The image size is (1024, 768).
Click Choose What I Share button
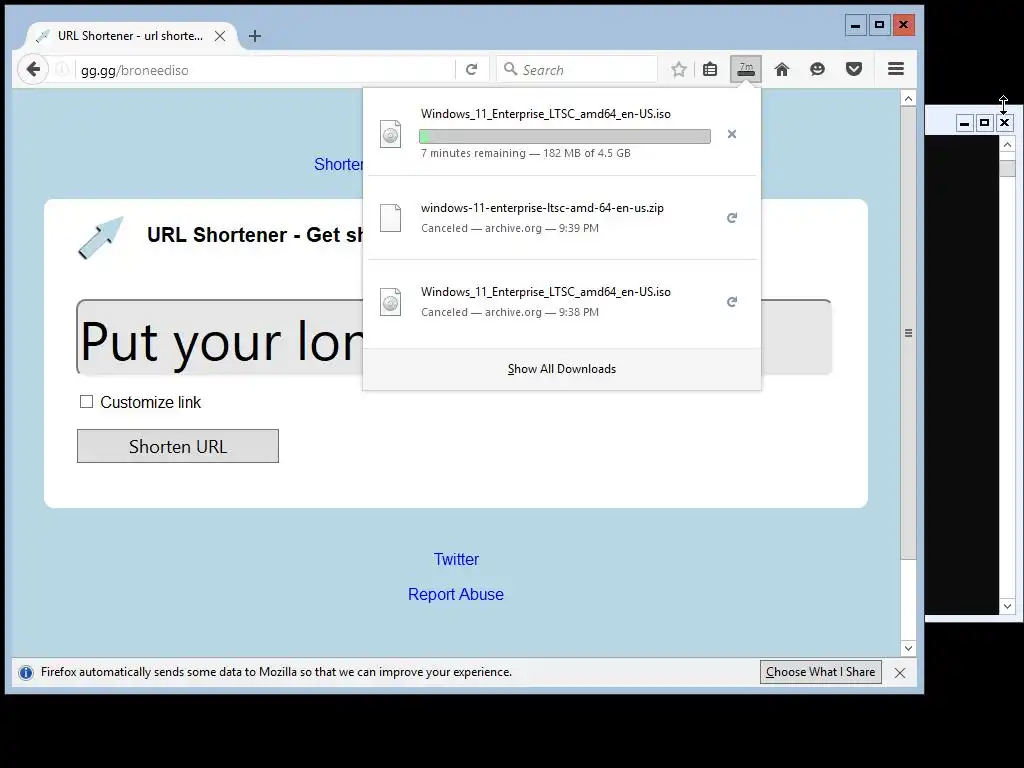[820, 672]
